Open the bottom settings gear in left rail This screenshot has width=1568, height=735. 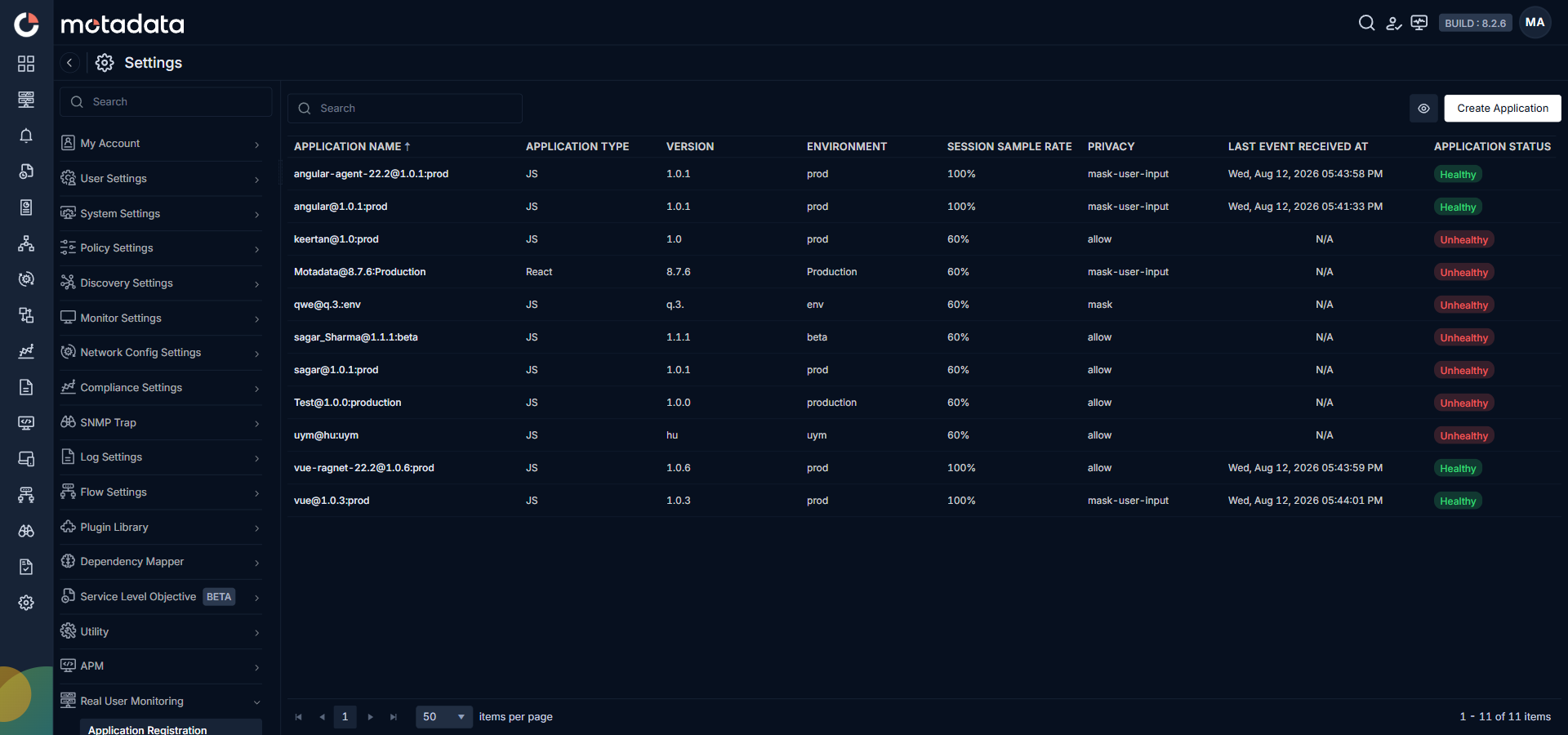click(x=26, y=603)
